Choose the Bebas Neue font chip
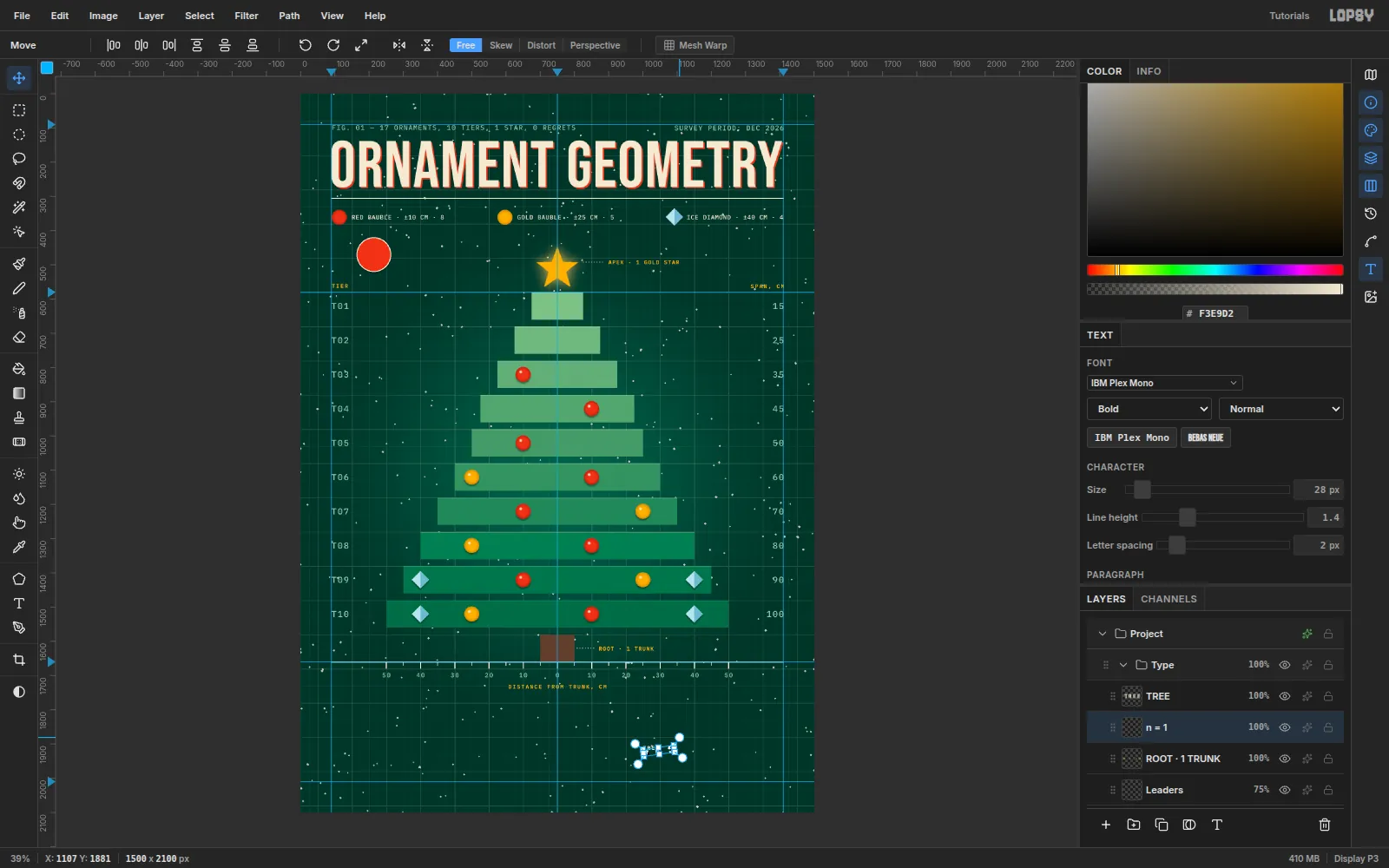The image size is (1389, 868). pos(1205,437)
